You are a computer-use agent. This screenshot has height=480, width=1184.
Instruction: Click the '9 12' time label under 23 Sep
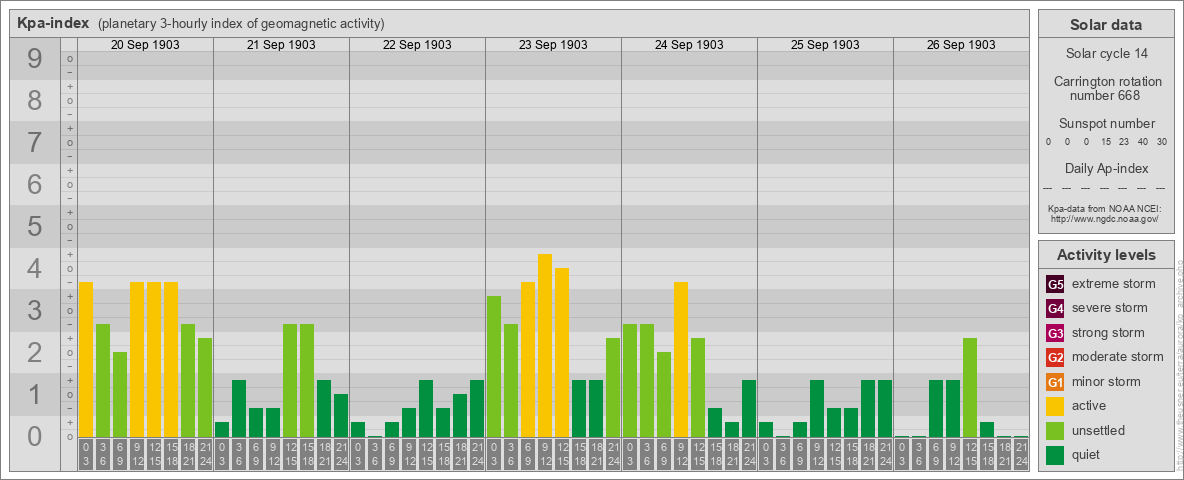(544, 454)
